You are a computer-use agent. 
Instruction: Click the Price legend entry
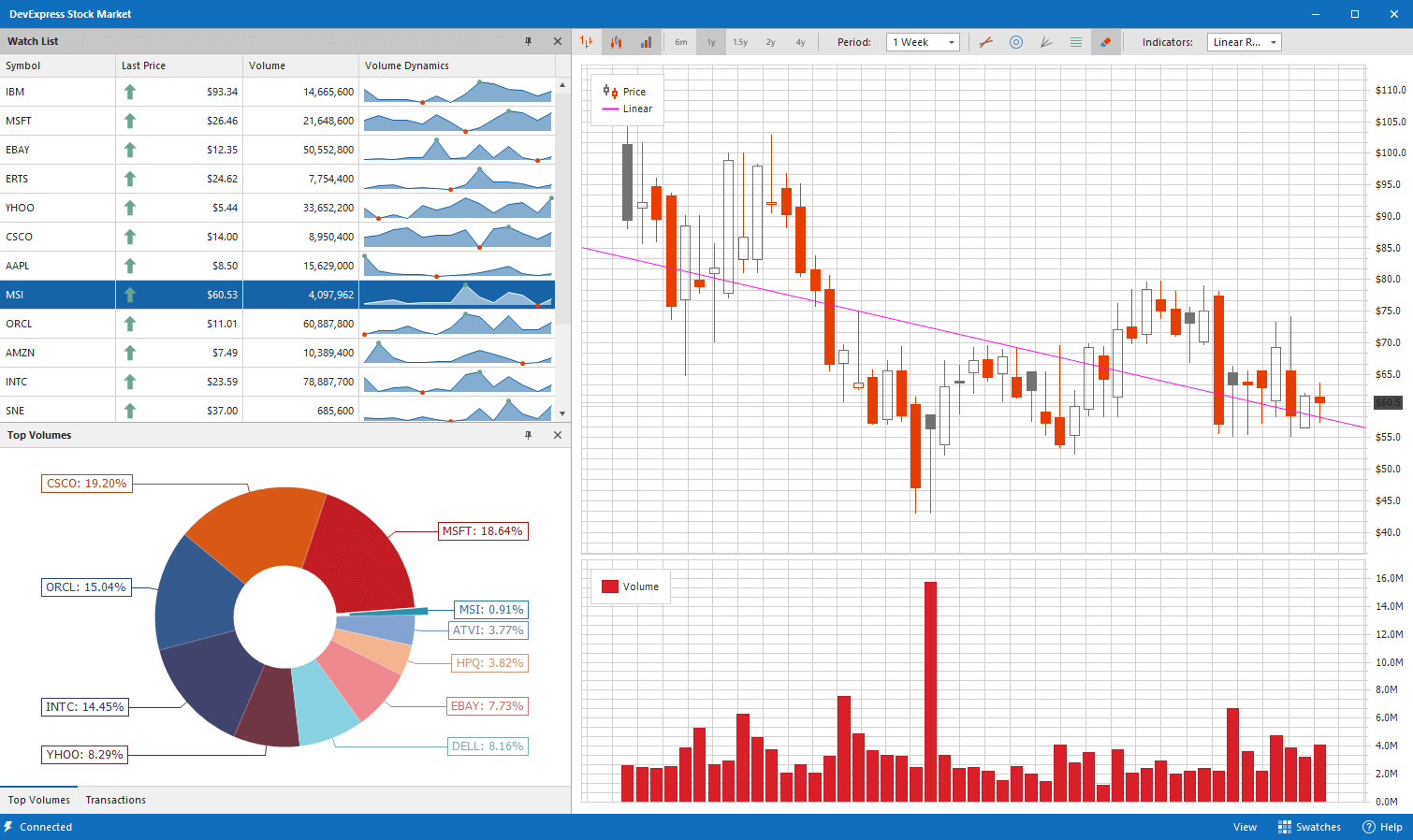624,92
